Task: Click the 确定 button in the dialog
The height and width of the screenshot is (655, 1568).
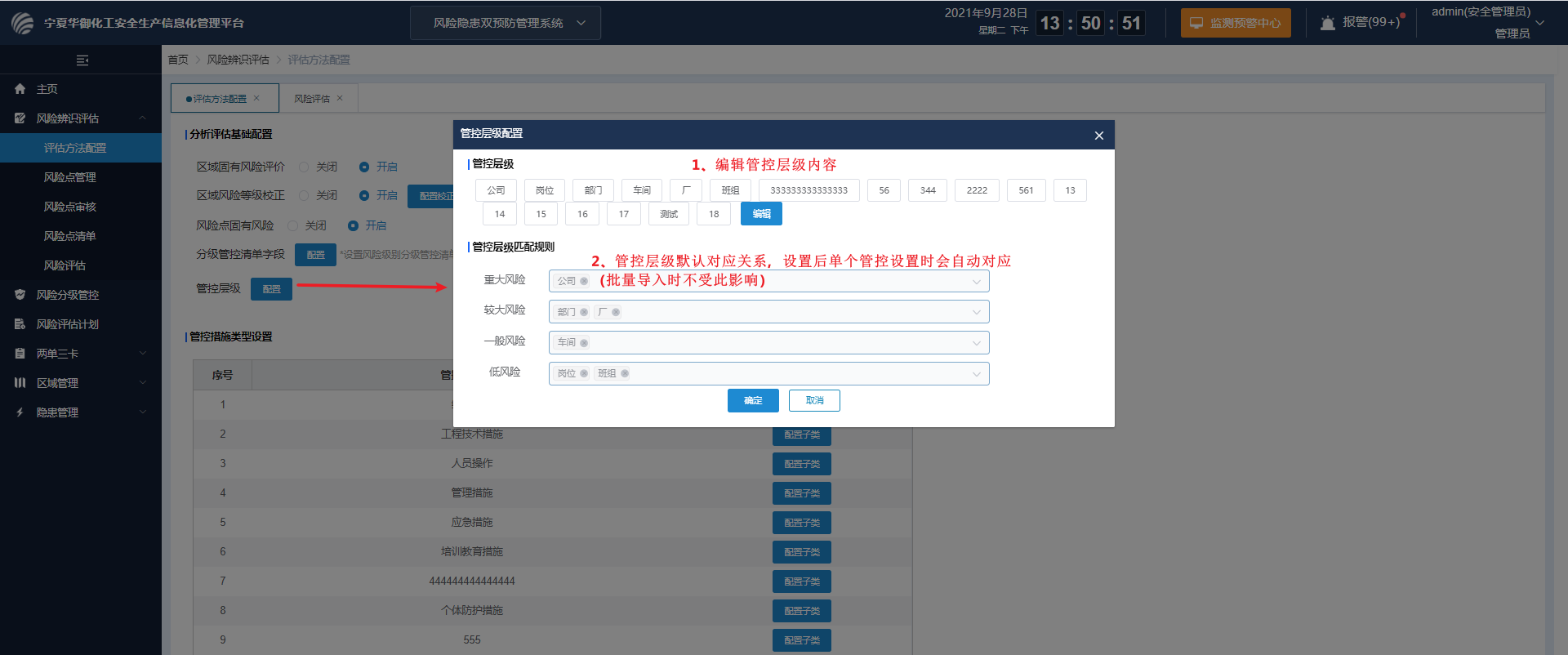Action: coord(753,400)
